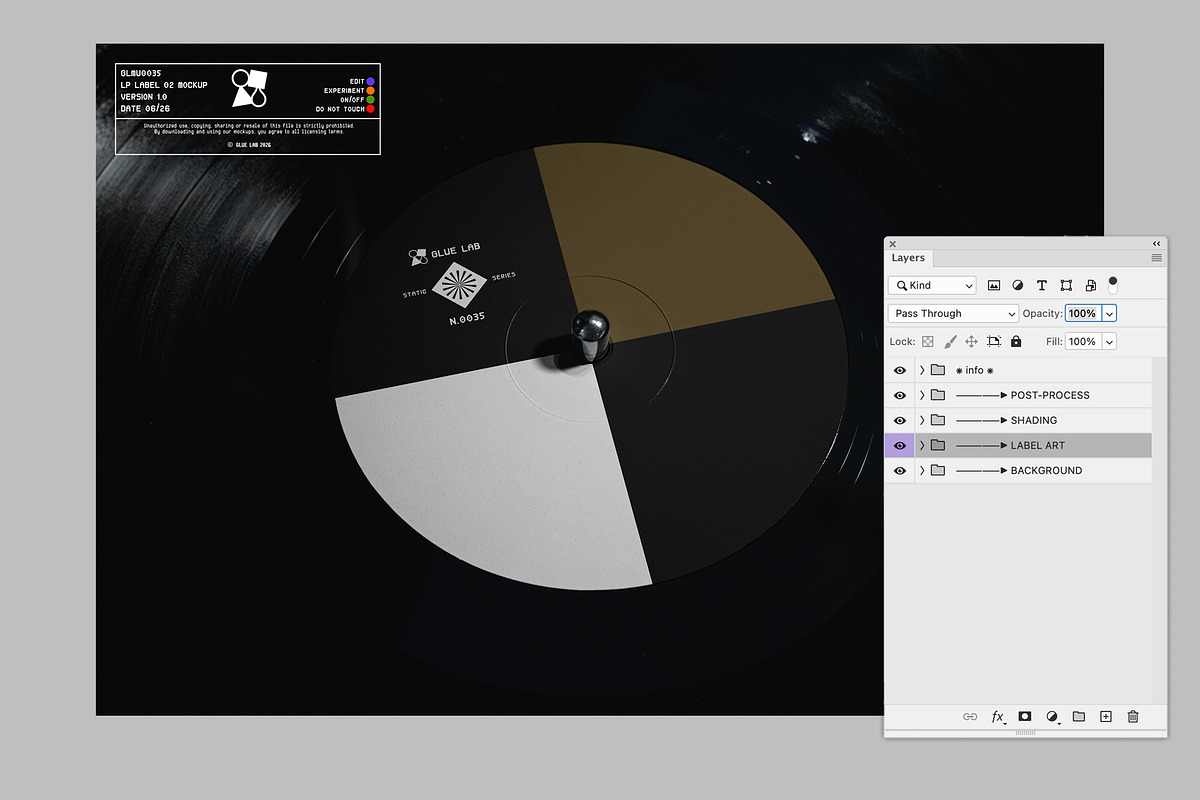Create a new layer plus icon
The image size is (1200, 800).
click(x=1106, y=716)
